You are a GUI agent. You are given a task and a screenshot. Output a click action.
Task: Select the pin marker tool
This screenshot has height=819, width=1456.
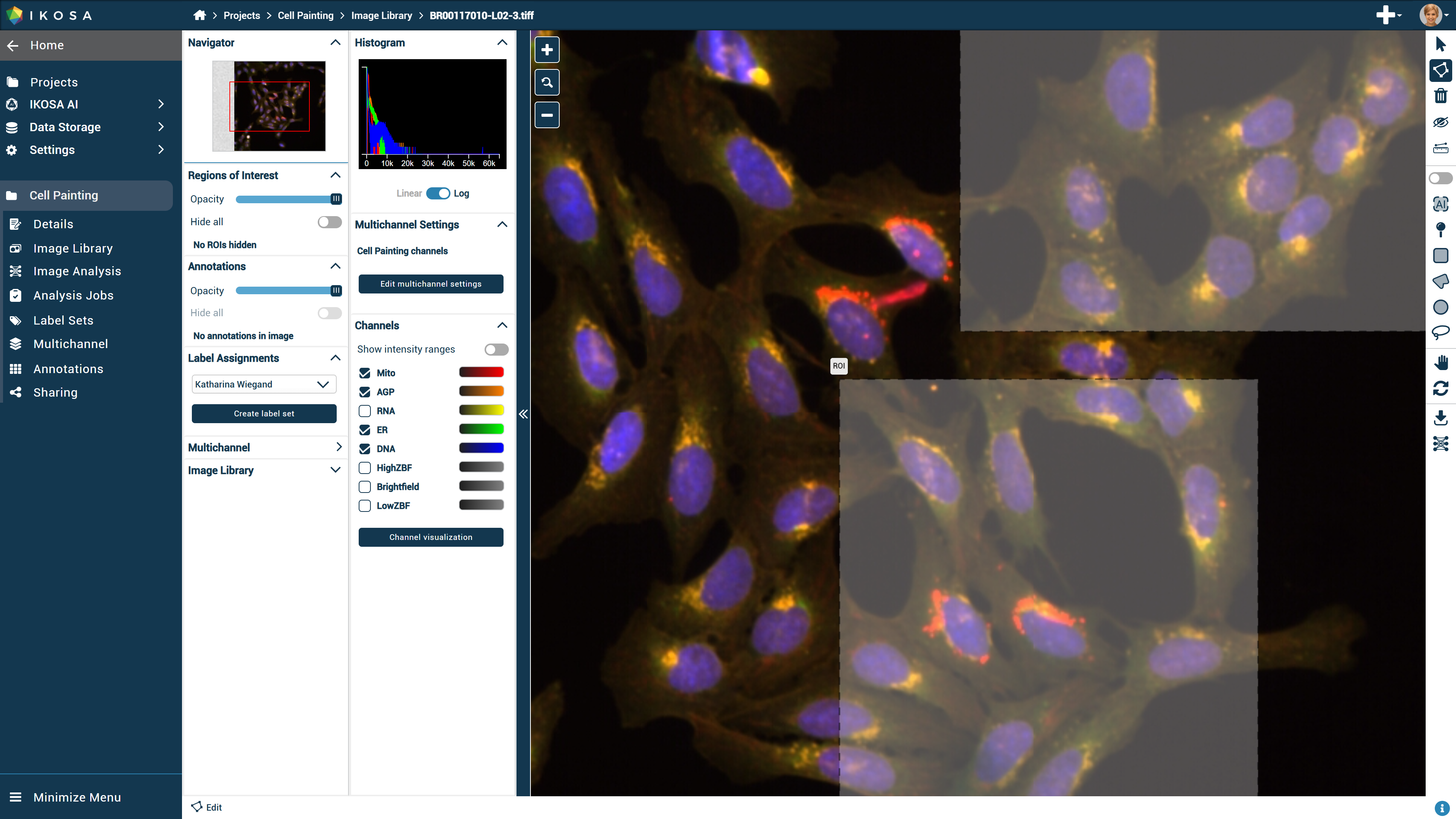coord(1440,229)
